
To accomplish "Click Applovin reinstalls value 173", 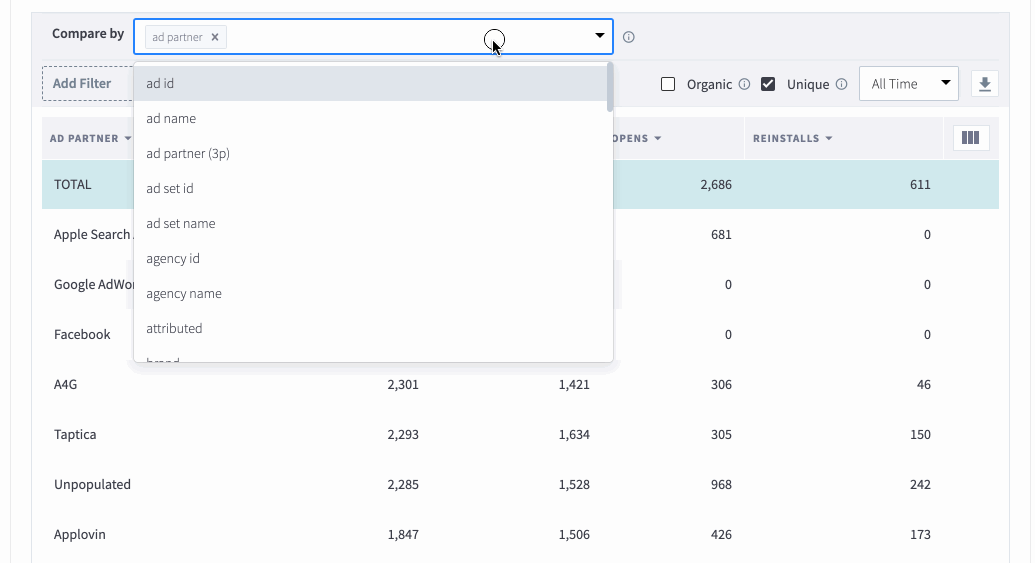I will tap(920, 535).
